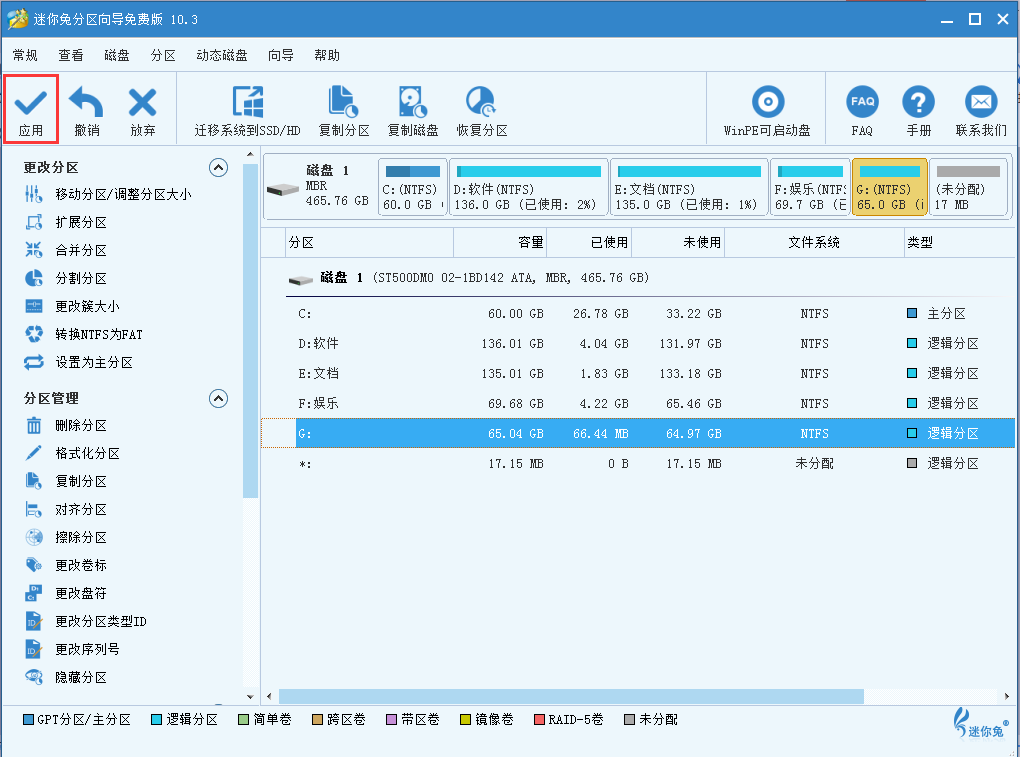
Task: Select the F:娱乐 partition block in disk map
Action: pyautogui.click(x=810, y=187)
